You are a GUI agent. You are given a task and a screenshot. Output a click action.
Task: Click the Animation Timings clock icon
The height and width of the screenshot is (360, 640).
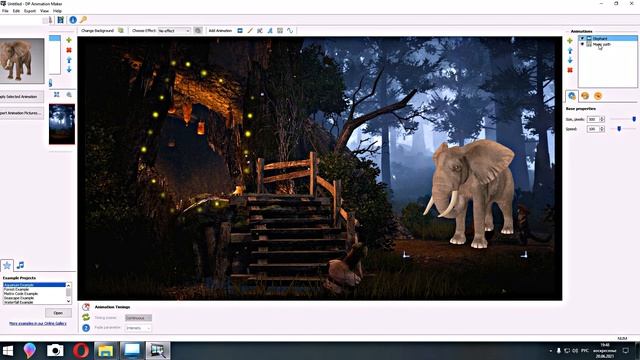tap(86, 307)
